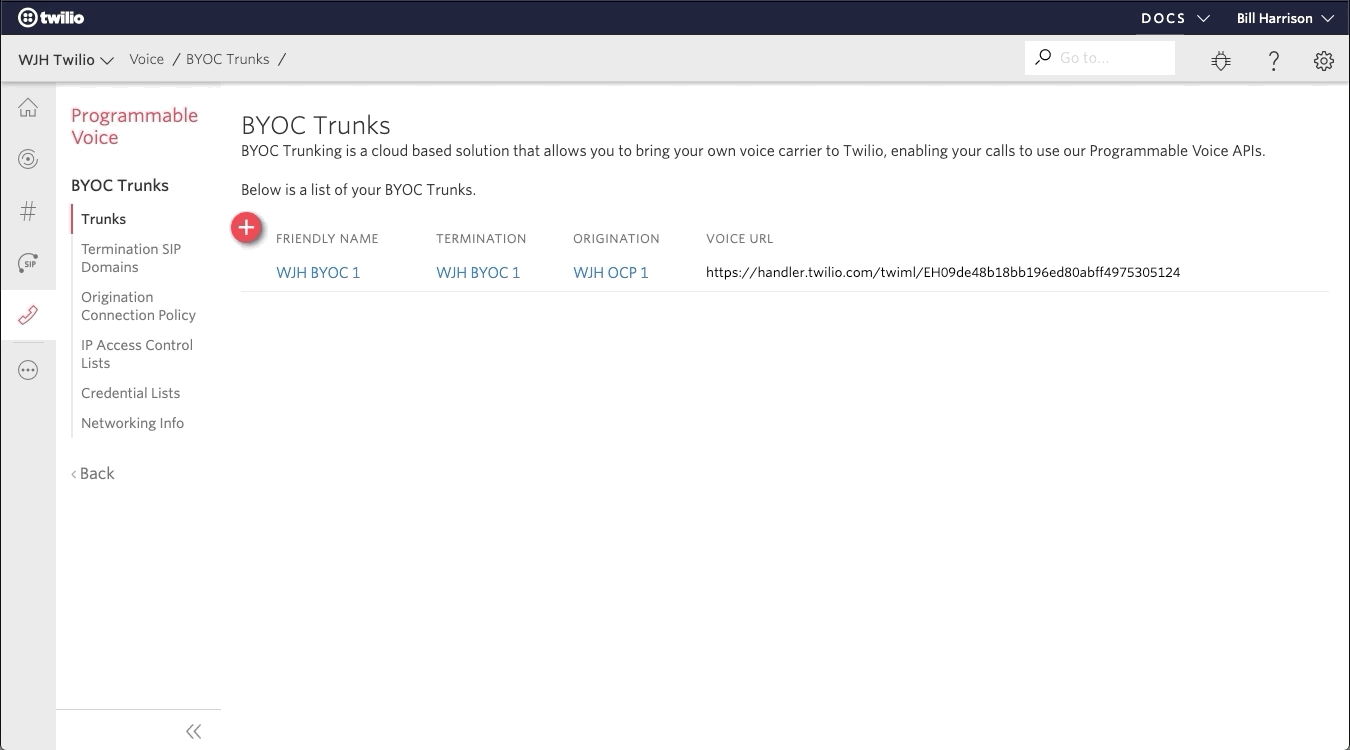
Task: Click the handler.twilio.com voice URL
Action: tap(943, 272)
